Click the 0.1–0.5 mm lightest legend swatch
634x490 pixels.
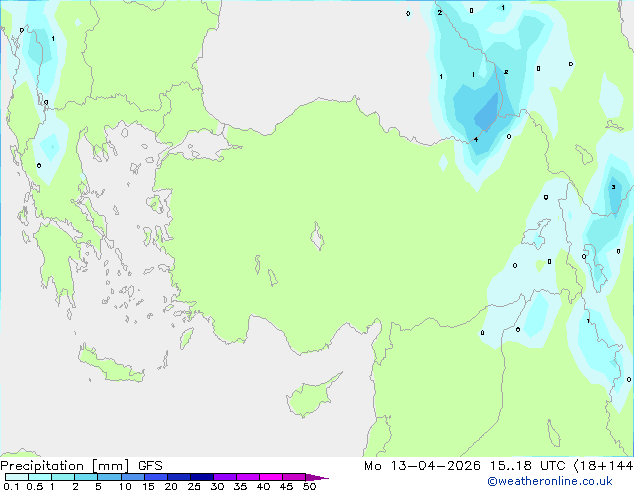click(17, 477)
